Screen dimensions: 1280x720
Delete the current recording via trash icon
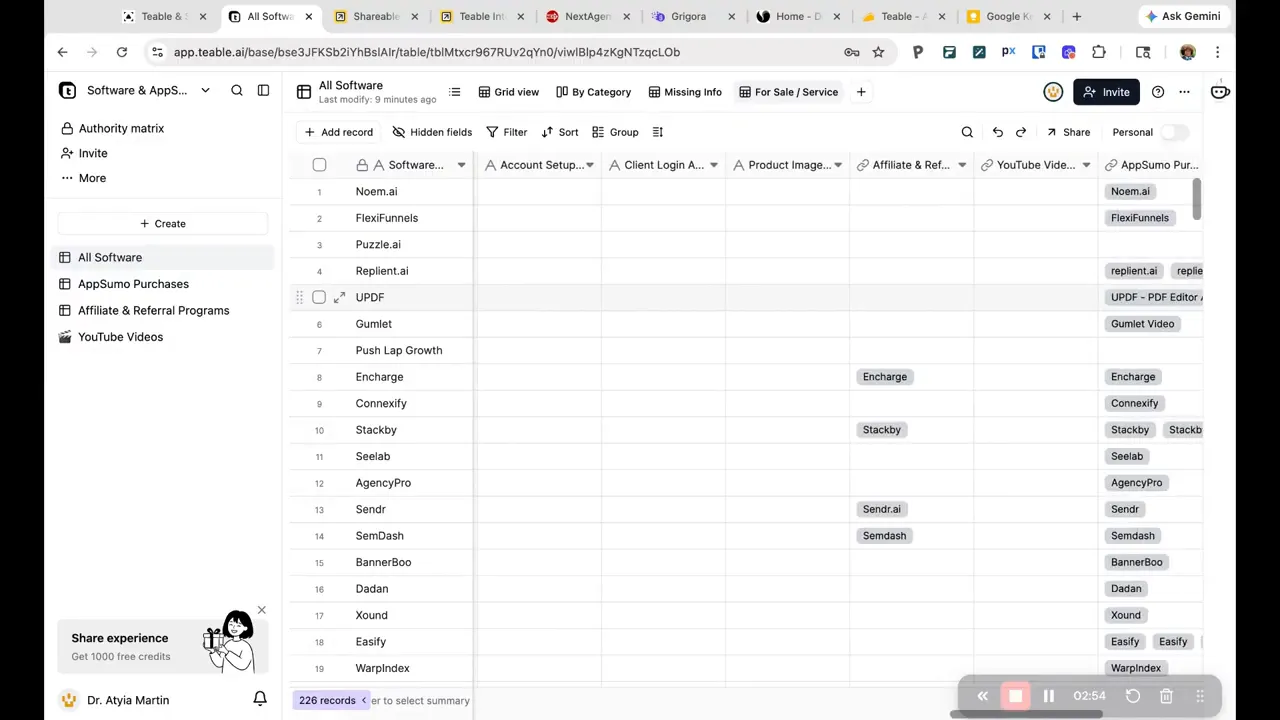point(1166,695)
